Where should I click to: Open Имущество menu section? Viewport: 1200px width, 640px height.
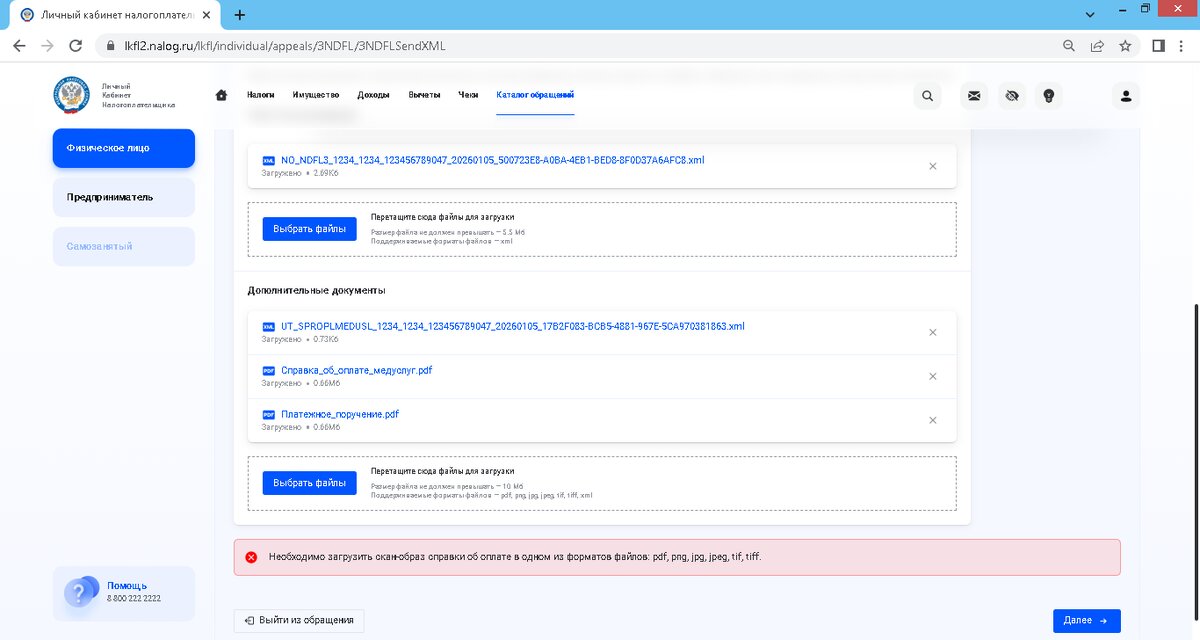click(x=316, y=95)
